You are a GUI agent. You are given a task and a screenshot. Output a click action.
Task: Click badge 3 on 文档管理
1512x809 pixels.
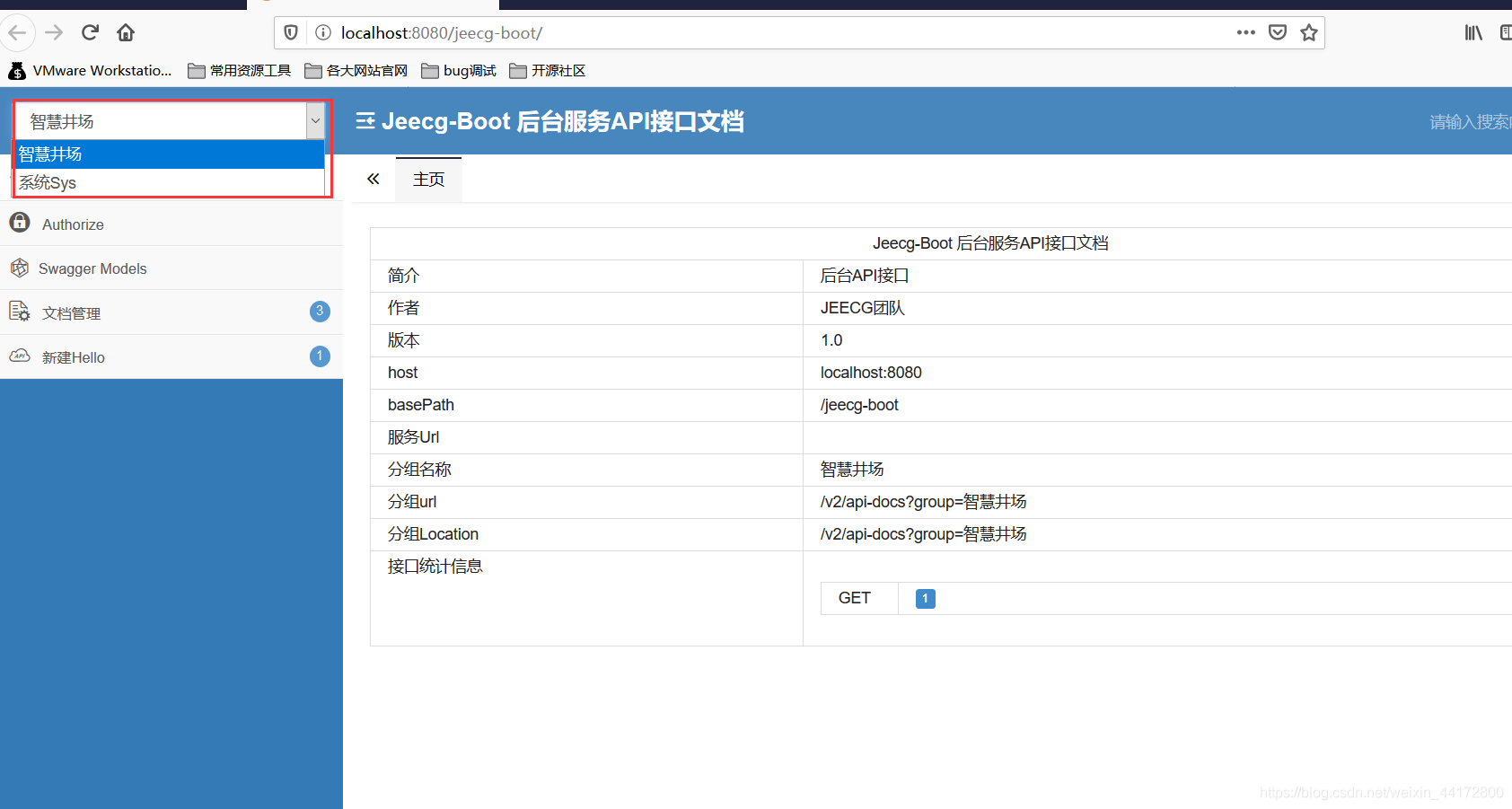pos(320,312)
